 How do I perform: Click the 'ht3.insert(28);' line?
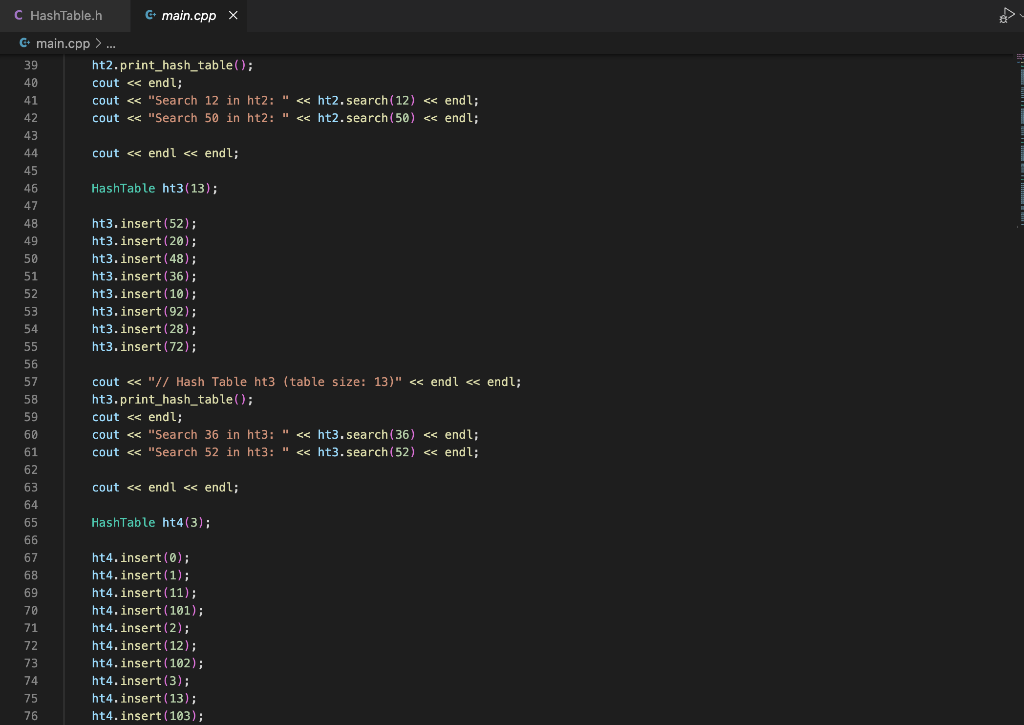pos(144,329)
